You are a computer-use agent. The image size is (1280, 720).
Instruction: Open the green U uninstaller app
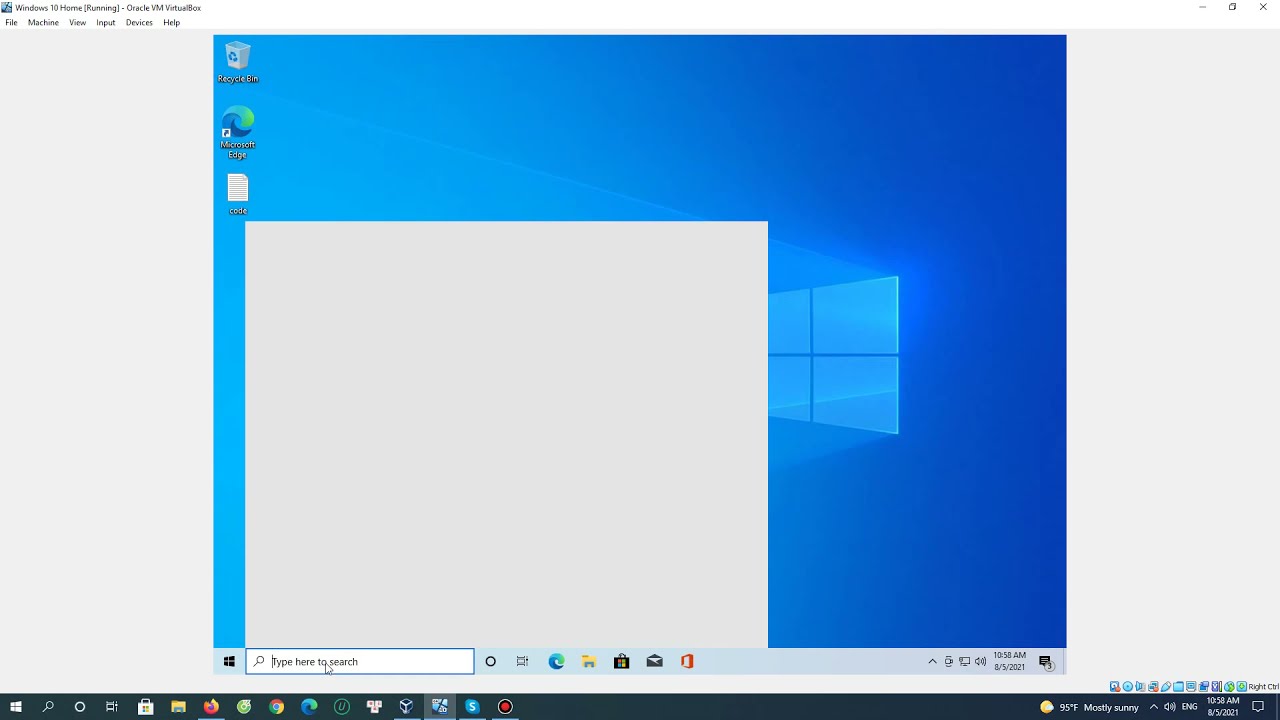coord(342,706)
